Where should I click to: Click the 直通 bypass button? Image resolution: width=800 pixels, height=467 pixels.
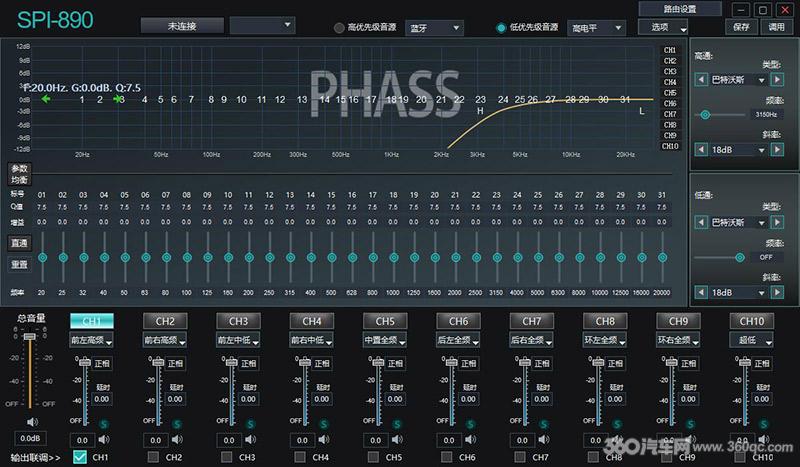[19, 243]
